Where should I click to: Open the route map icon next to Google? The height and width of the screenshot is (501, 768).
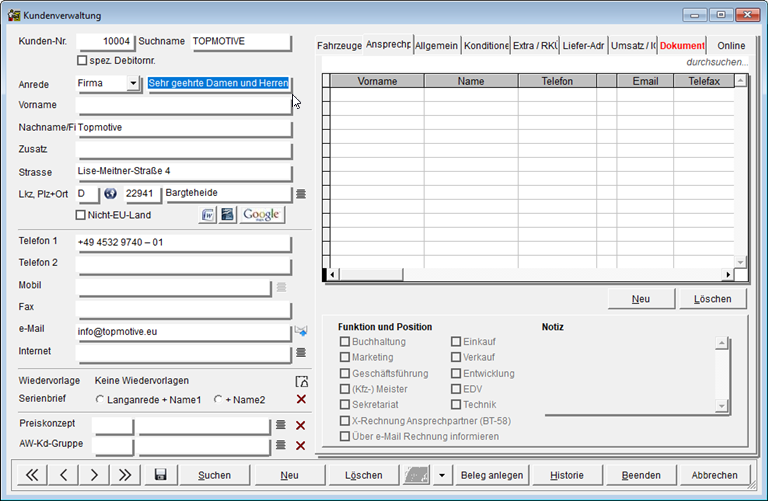[227, 215]
